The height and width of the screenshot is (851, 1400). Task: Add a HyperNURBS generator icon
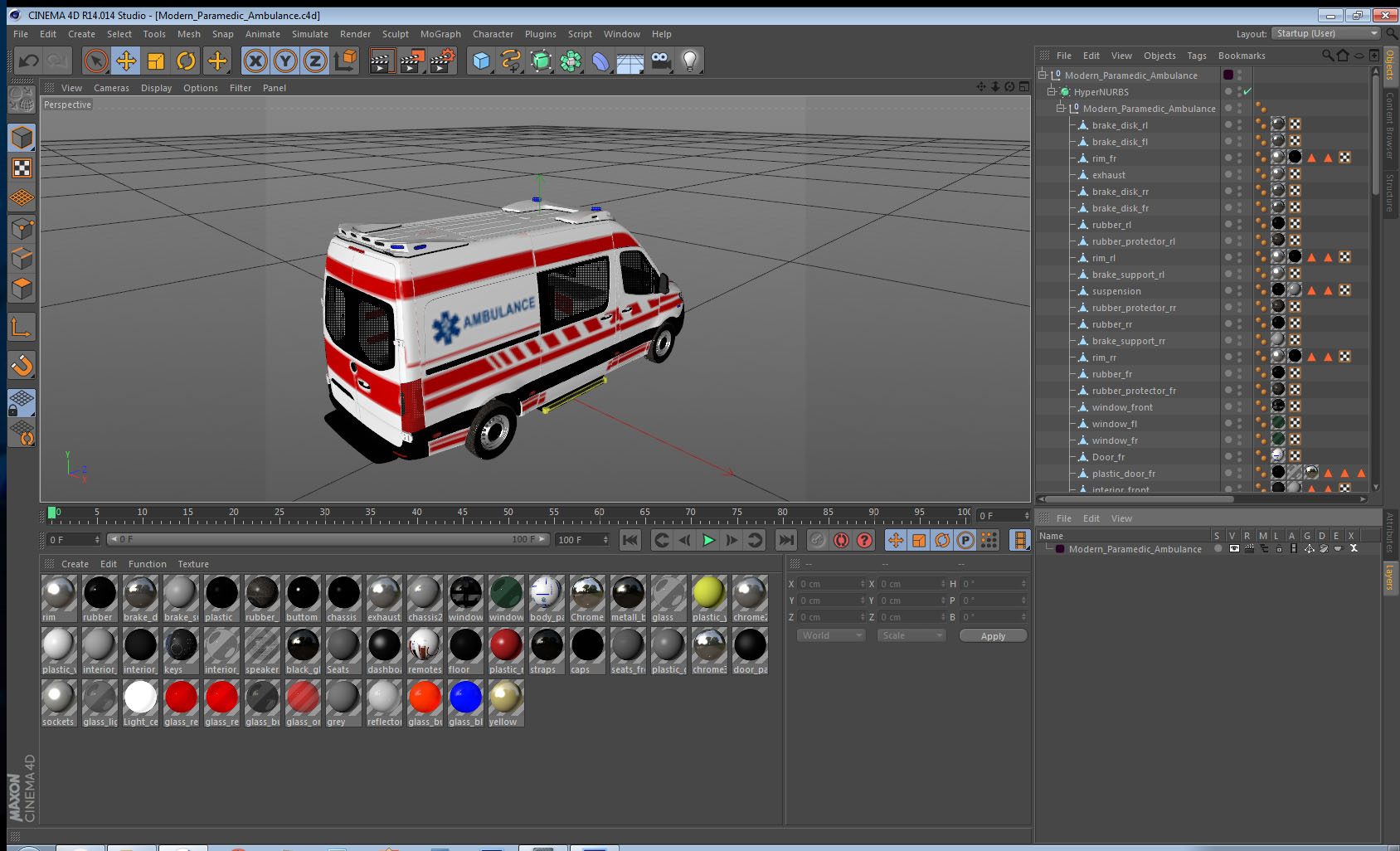pos(541,61)
